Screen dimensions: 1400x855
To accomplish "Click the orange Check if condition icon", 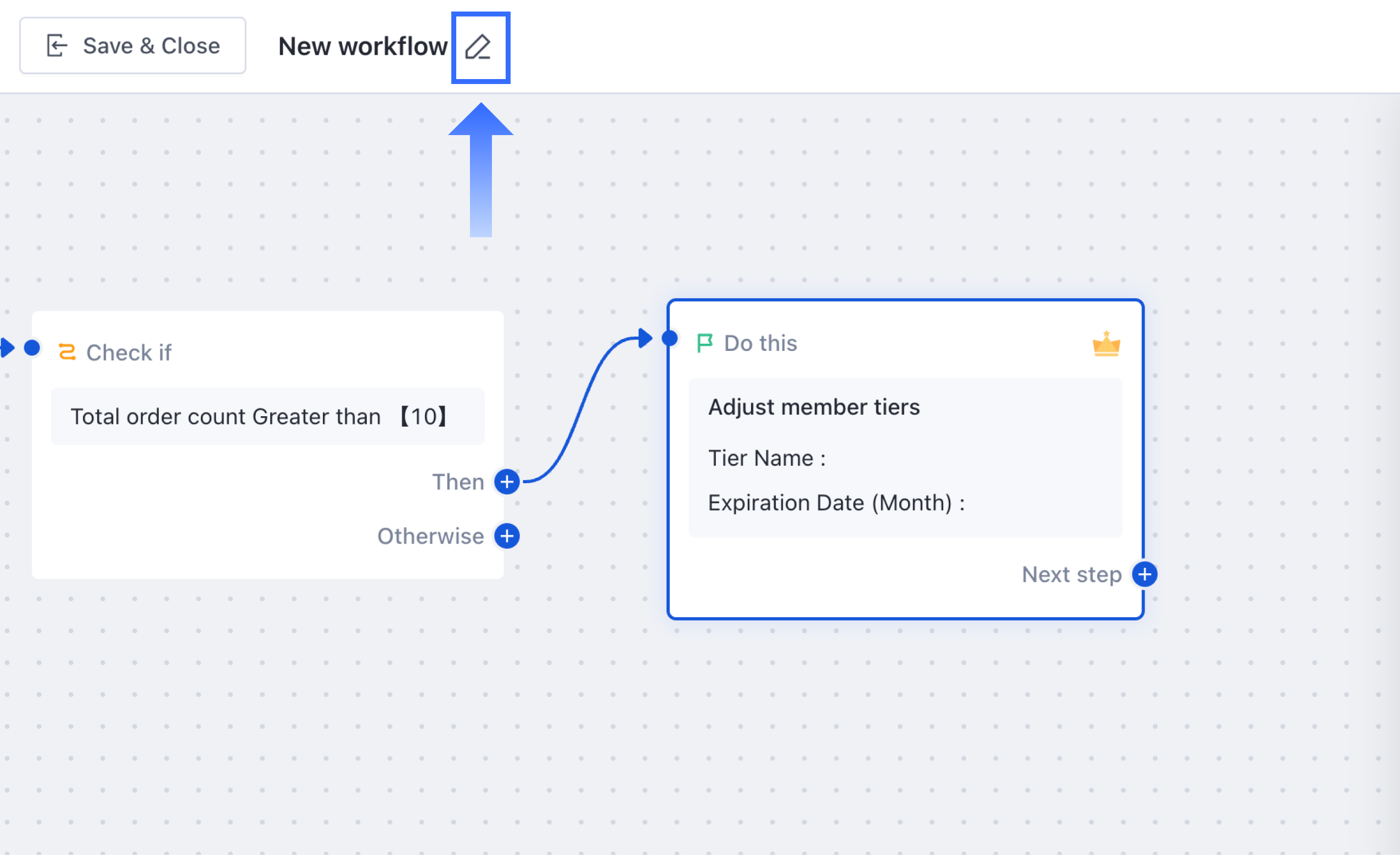I will (67, 353).
